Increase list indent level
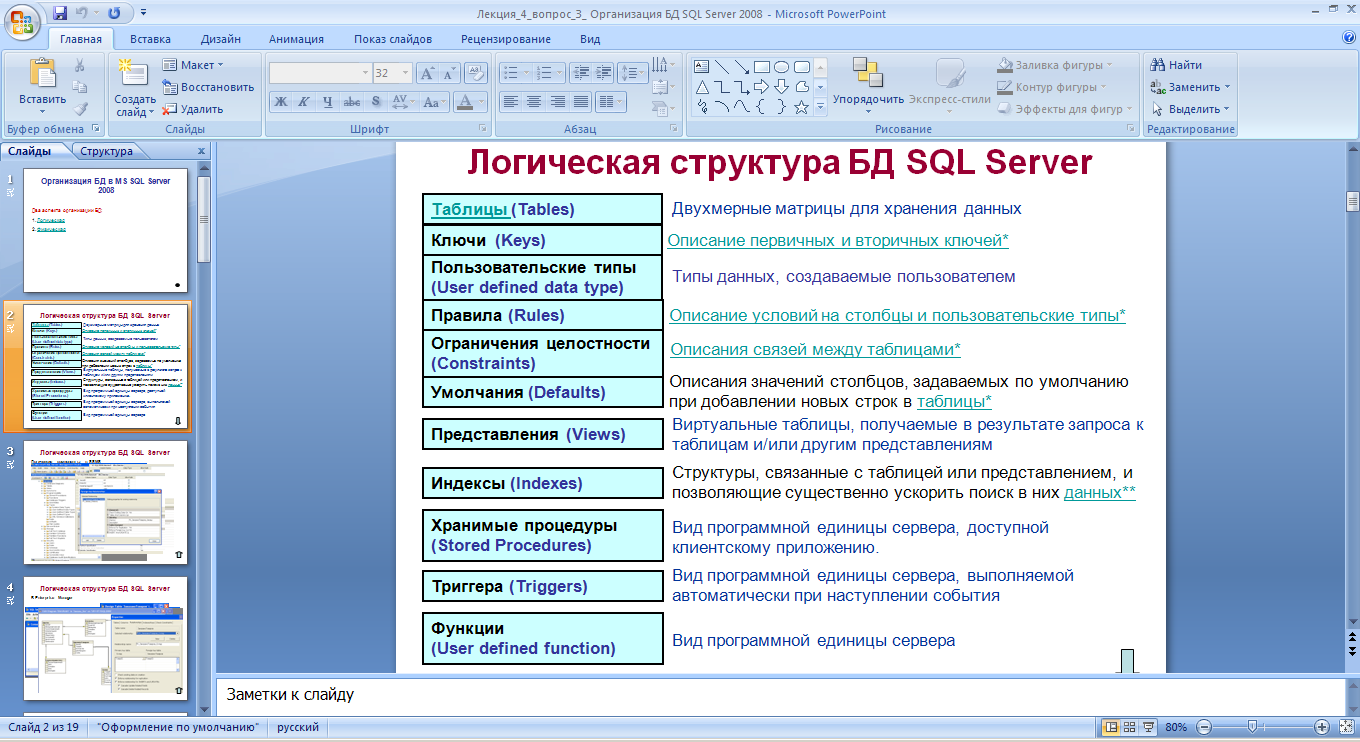The height and width of the screenshot is (742, 1360). coord(603,73)
